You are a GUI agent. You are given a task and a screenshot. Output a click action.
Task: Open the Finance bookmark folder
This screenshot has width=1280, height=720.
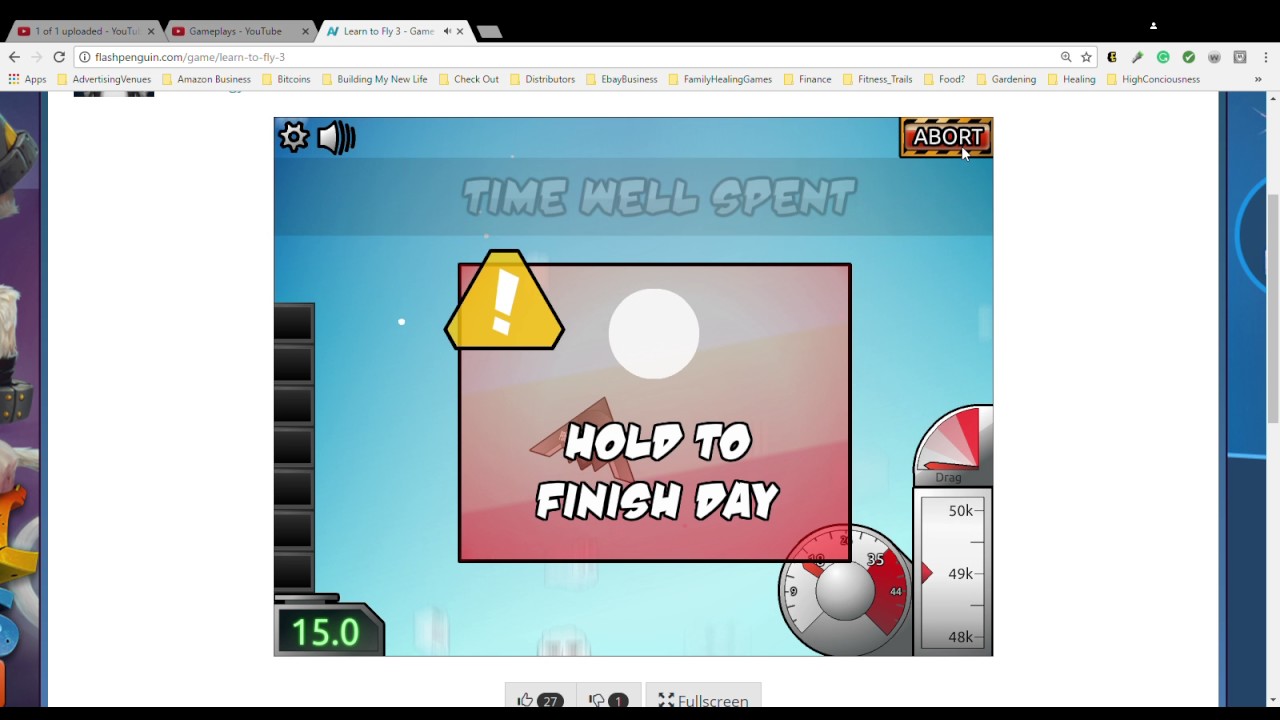(807, 79)
